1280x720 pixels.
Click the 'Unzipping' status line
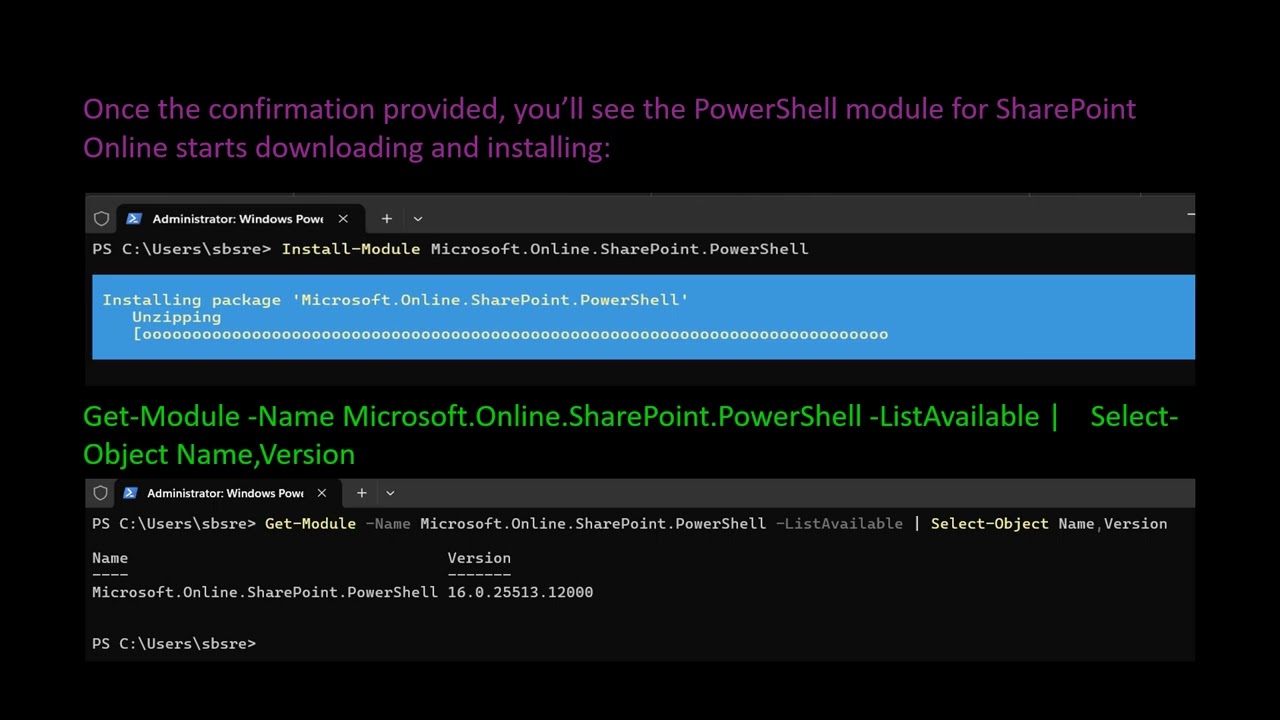[176, 317]
